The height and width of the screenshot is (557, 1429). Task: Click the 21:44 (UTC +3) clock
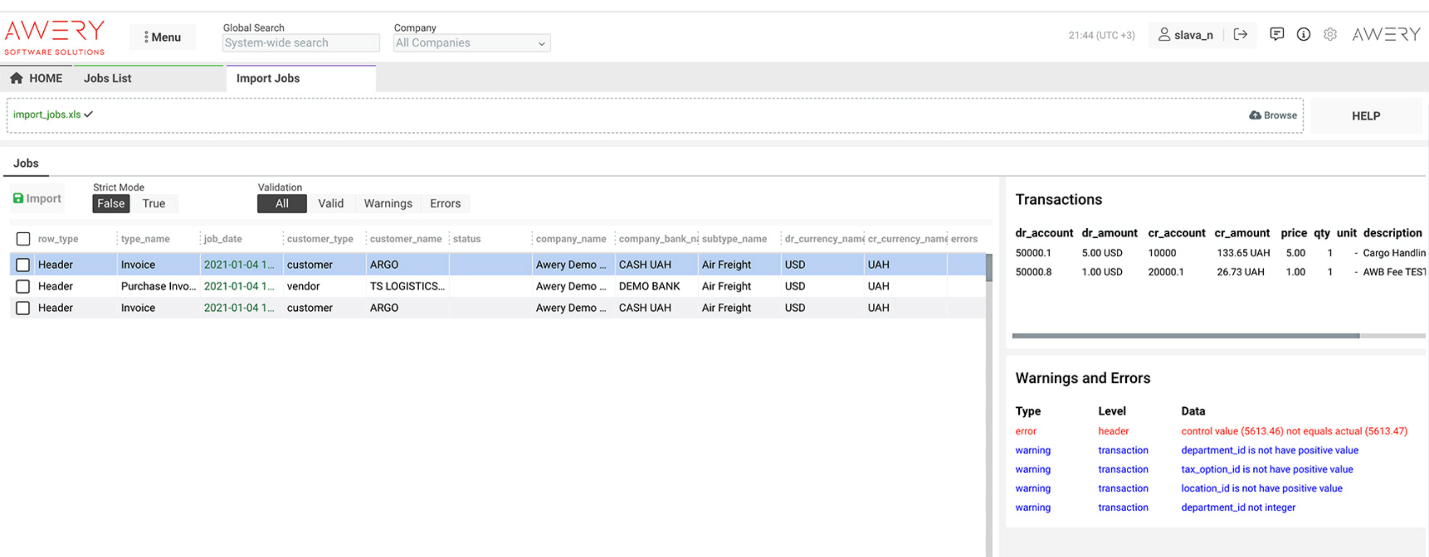click(1101, 35)
